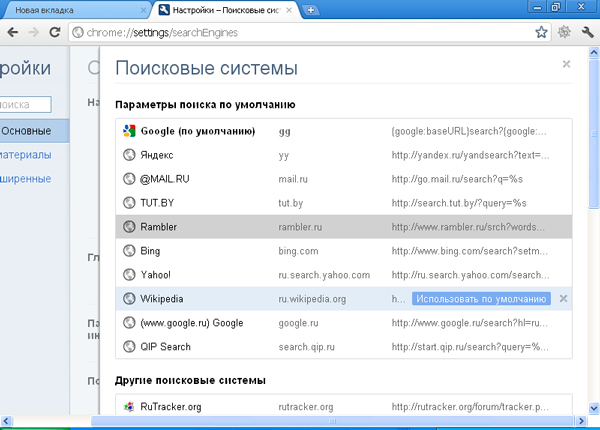Select the Настройки – Поисковые системы tab
Viewport: 600px width, 430px height.
tap(225, 10)
